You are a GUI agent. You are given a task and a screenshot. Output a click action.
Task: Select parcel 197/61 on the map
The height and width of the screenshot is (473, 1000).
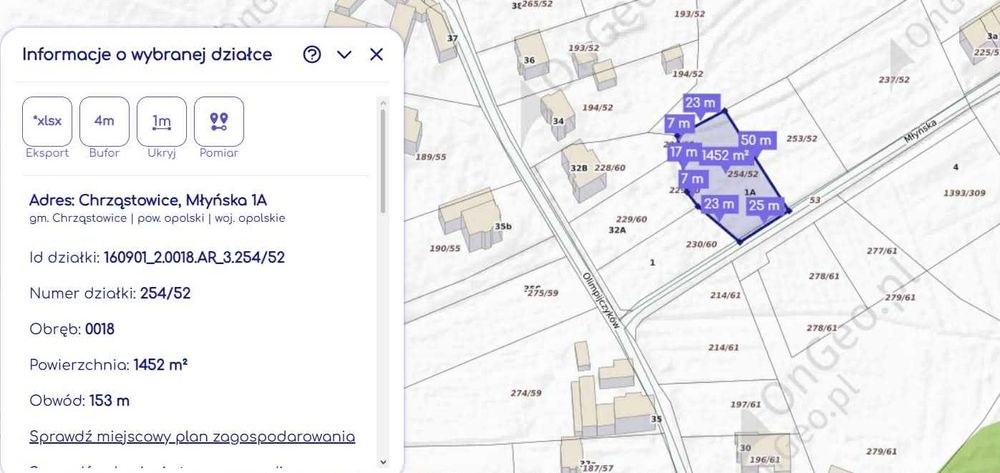click(746, 404)
